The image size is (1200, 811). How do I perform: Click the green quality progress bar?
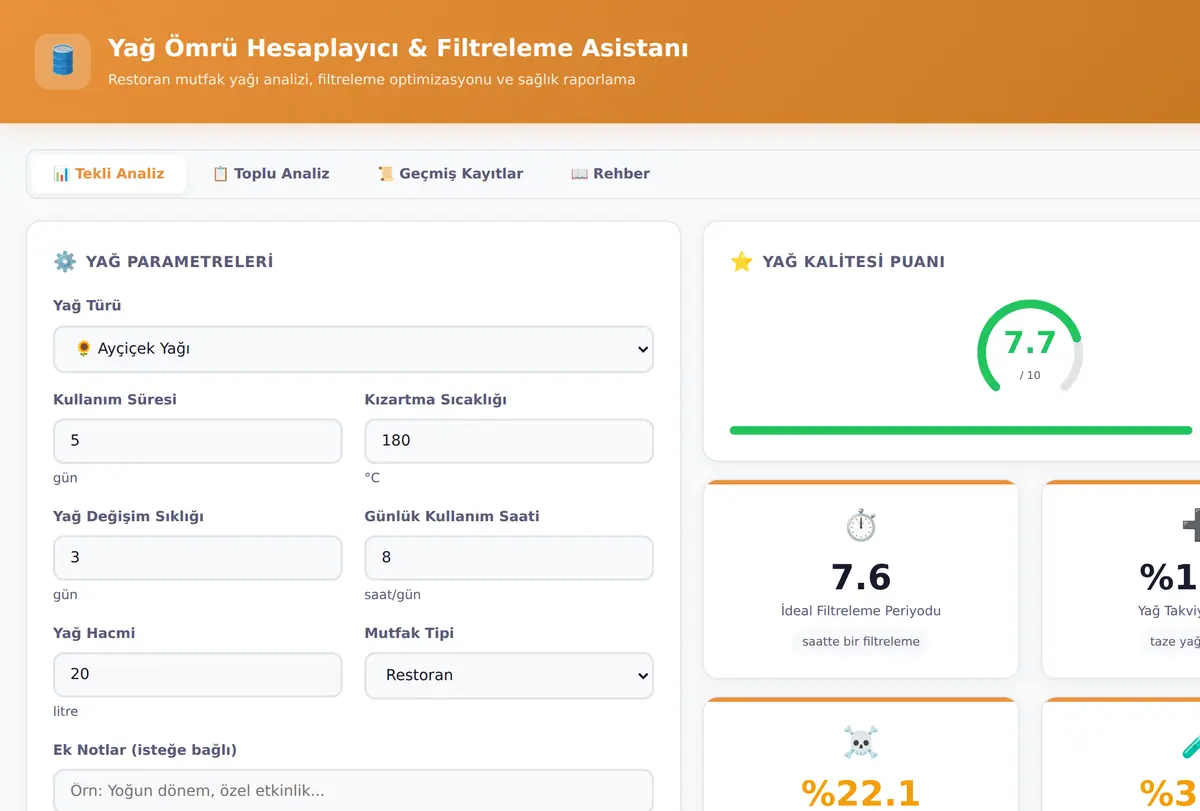[x=961, y=430]
